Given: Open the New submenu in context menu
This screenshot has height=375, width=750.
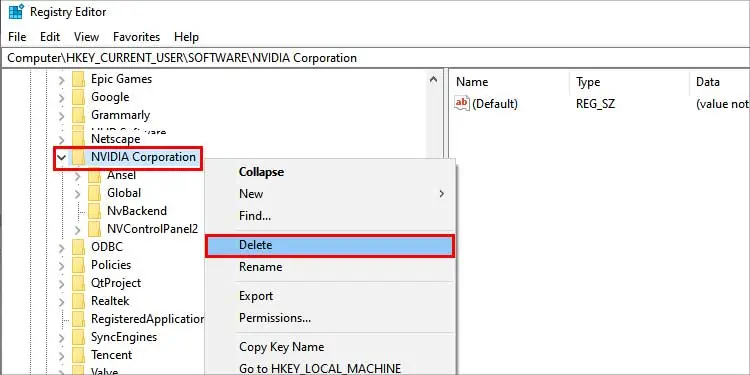Looking at the screenshot, I should click(x=330, y=194).
